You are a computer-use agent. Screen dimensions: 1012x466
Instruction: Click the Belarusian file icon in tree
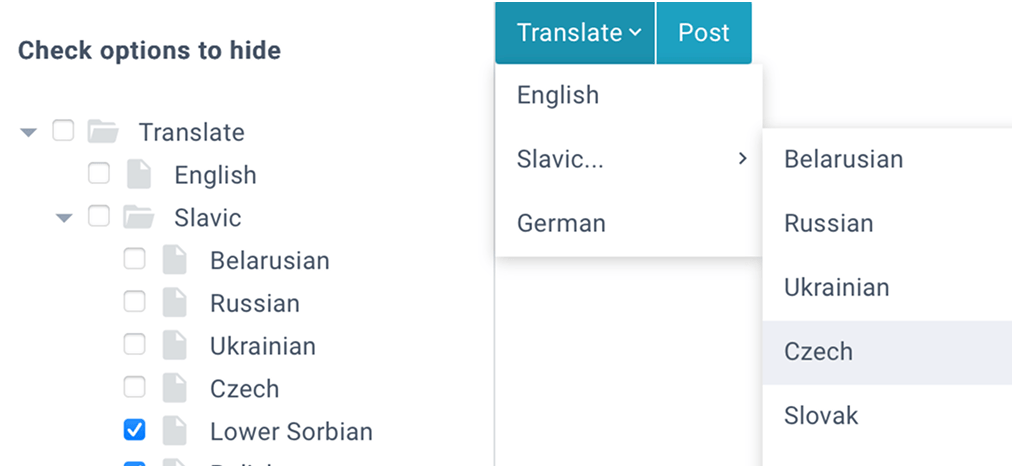tap(175, 261)
